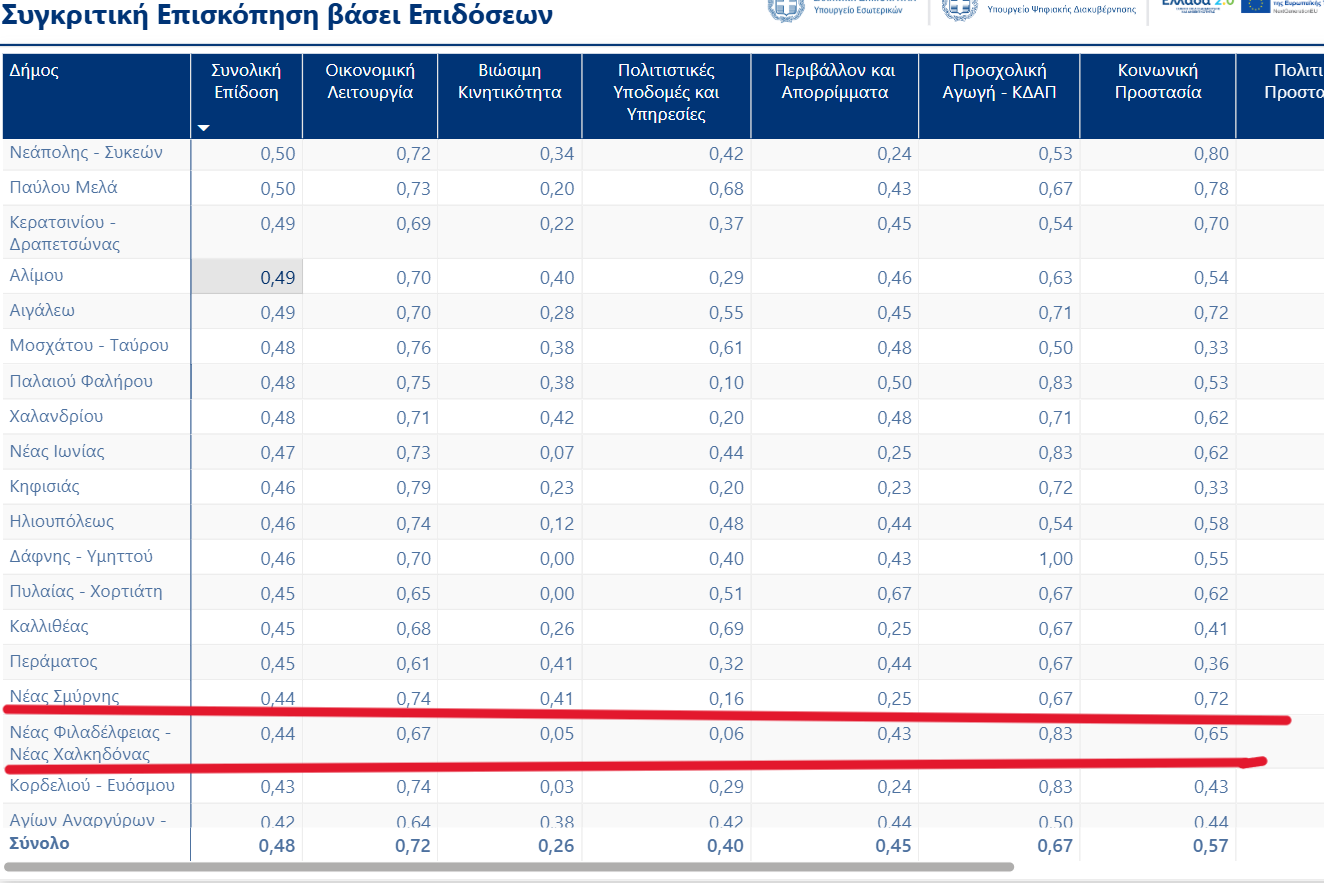Click Πολιτιστικές Υποδομές και Υπηρεσίες header
Screen dimensions: 1324x883
(x=665, y=92)
